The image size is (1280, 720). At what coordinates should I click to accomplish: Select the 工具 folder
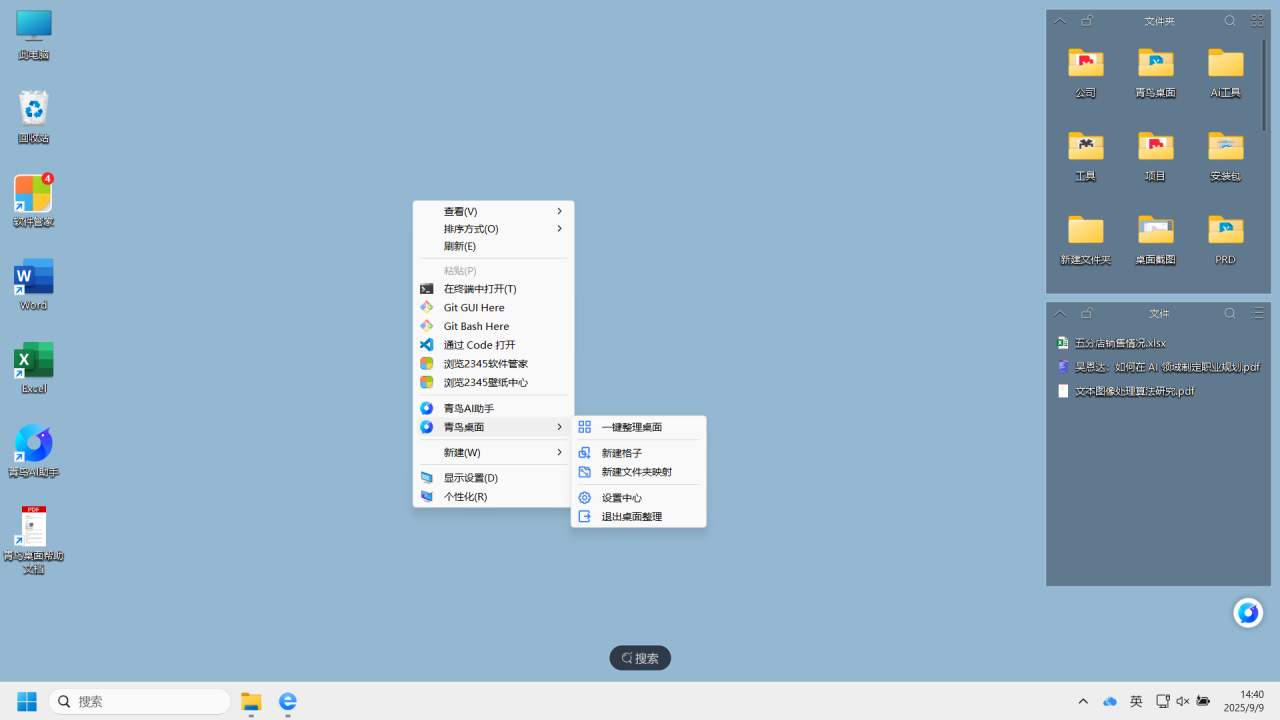tap(1086, 155)
